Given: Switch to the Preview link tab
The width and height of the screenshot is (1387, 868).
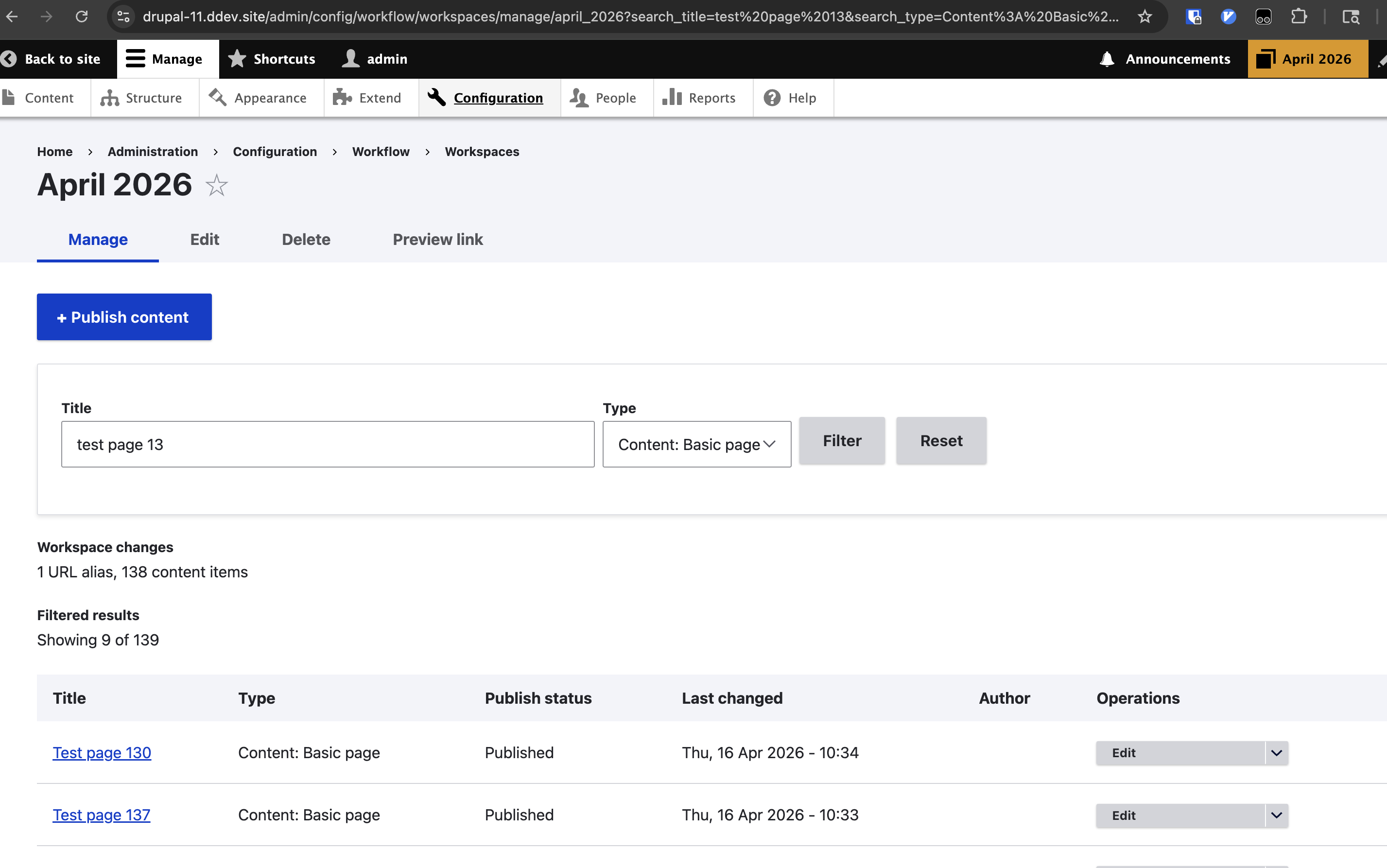Looking at the screenshot, I should click(x=437, y=240).
